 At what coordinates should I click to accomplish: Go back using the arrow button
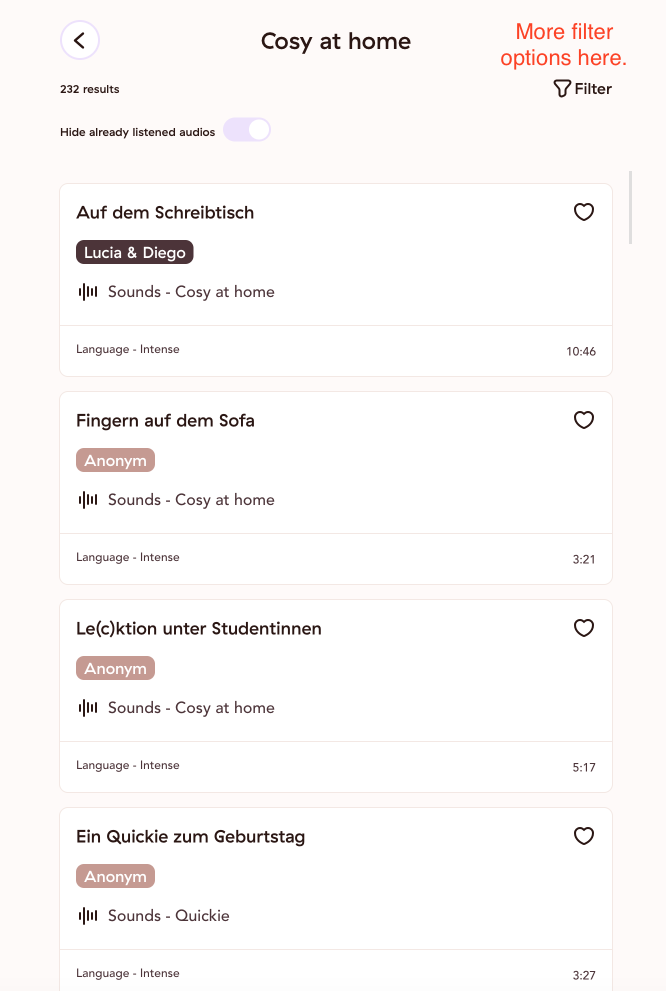click(80, 40)
